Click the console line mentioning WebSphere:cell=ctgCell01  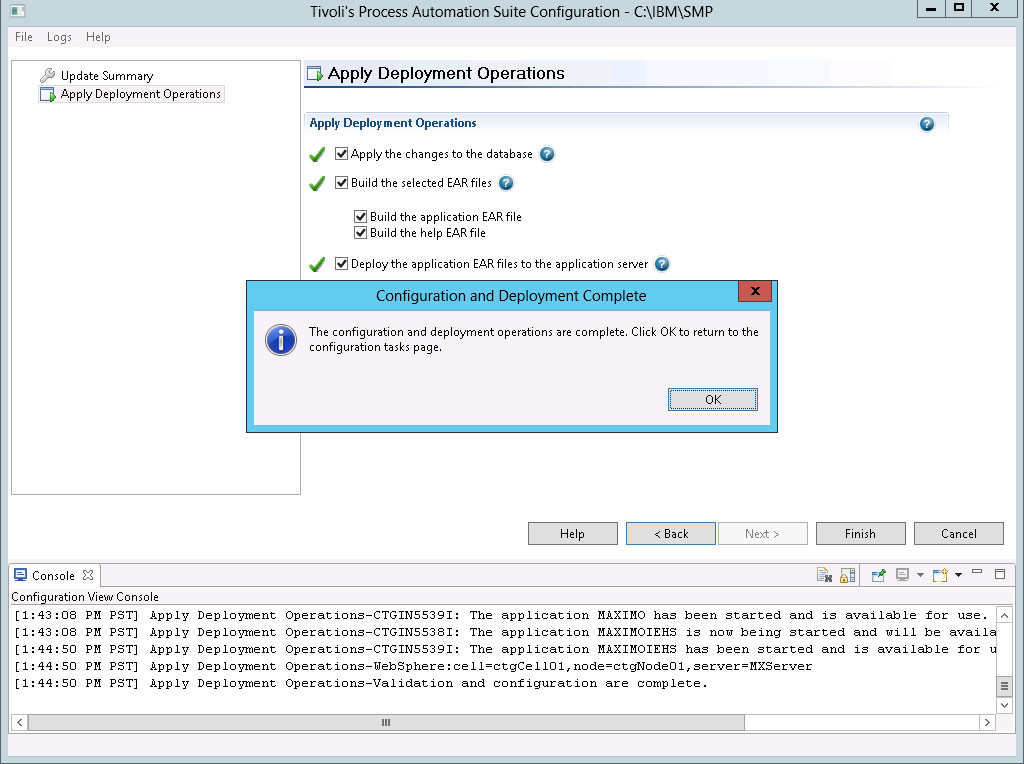pos(413,667)
